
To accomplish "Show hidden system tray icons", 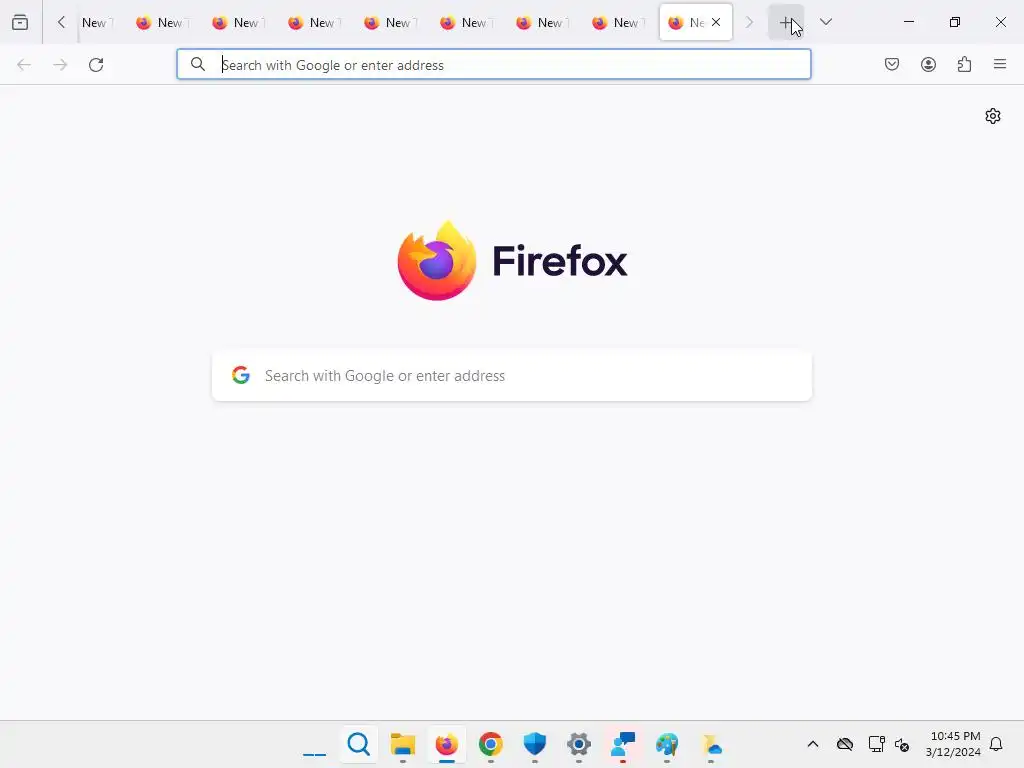I will pyautogui.click(x=812, y=744).
